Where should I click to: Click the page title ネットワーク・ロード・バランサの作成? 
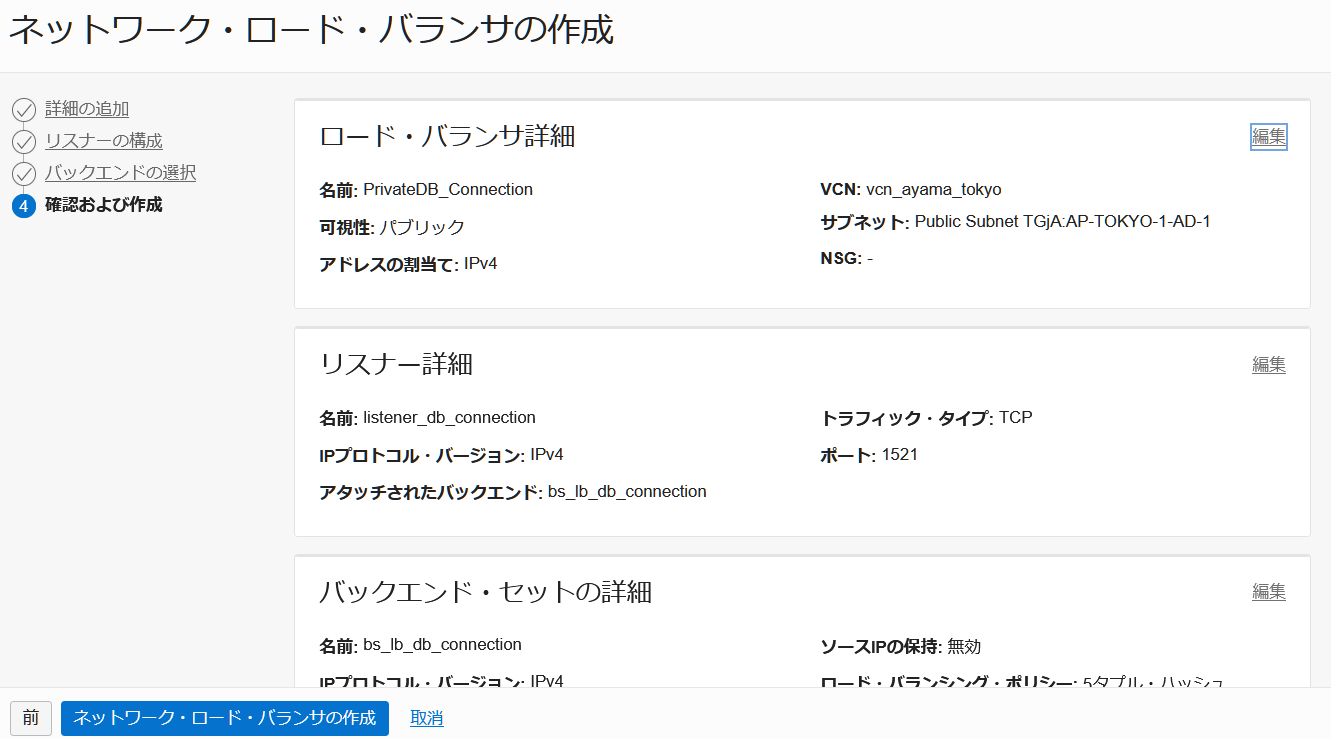point(311,30)
